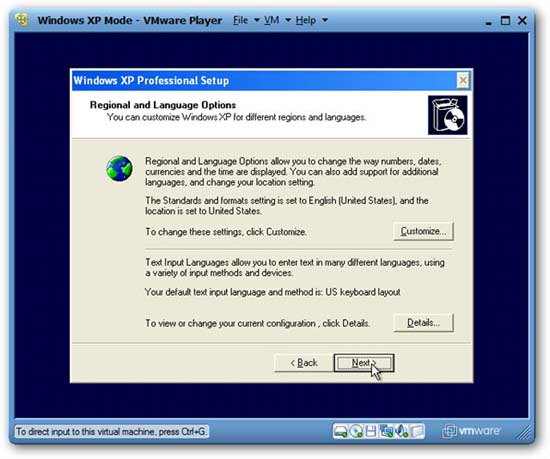Click the sound card status icon
Image resolution: width=550 pixels, height=459 pixels.
pos(401,431)
